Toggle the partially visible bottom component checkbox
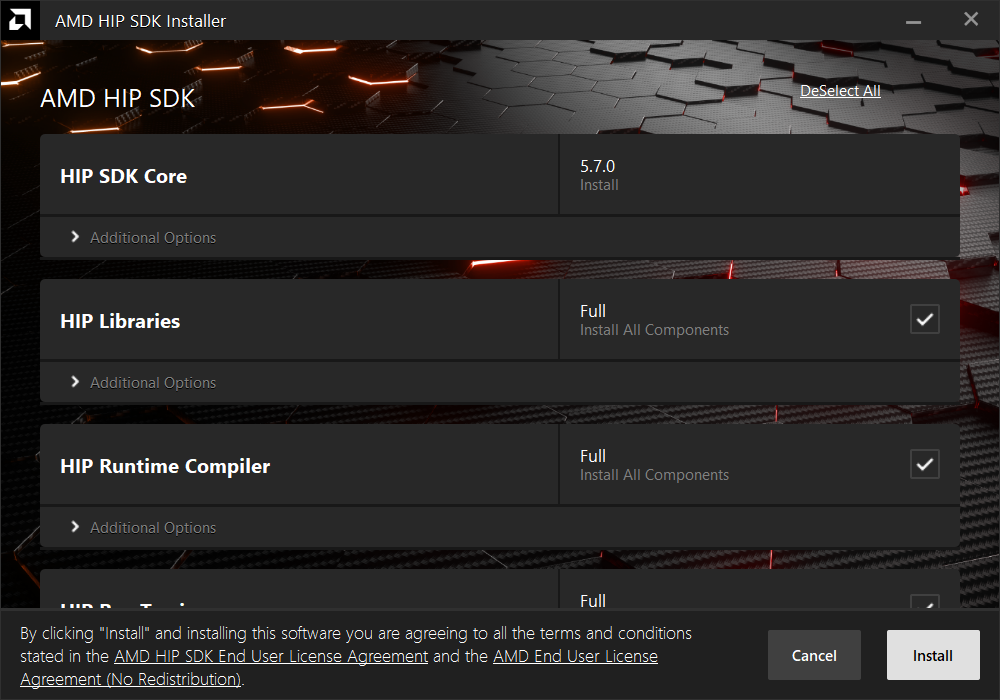The height and width of the screenshot is (700, 1000). (x=925, y=601)
